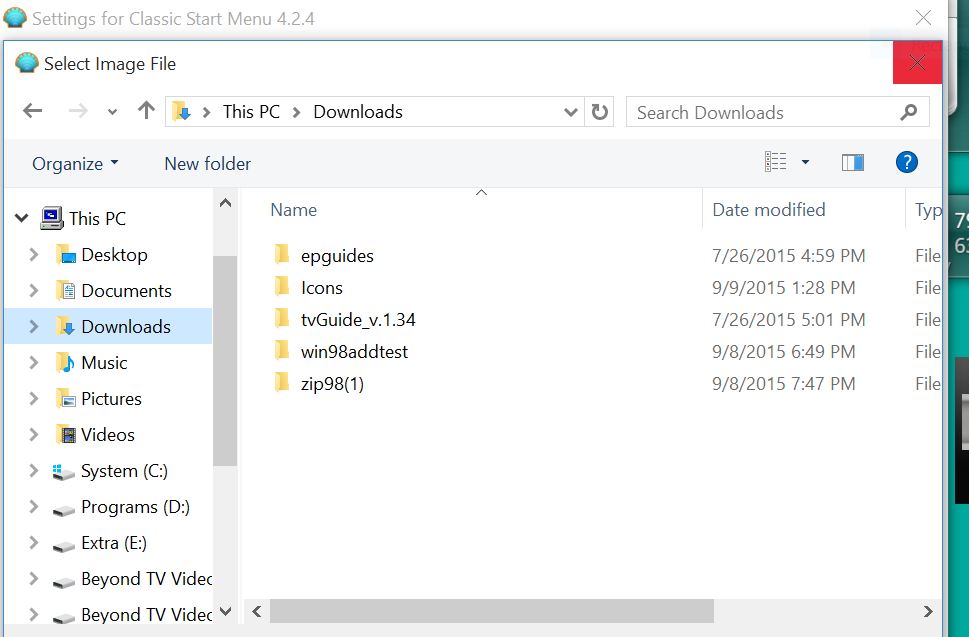Sort by Date modified column header

click(x=768, y=210)
